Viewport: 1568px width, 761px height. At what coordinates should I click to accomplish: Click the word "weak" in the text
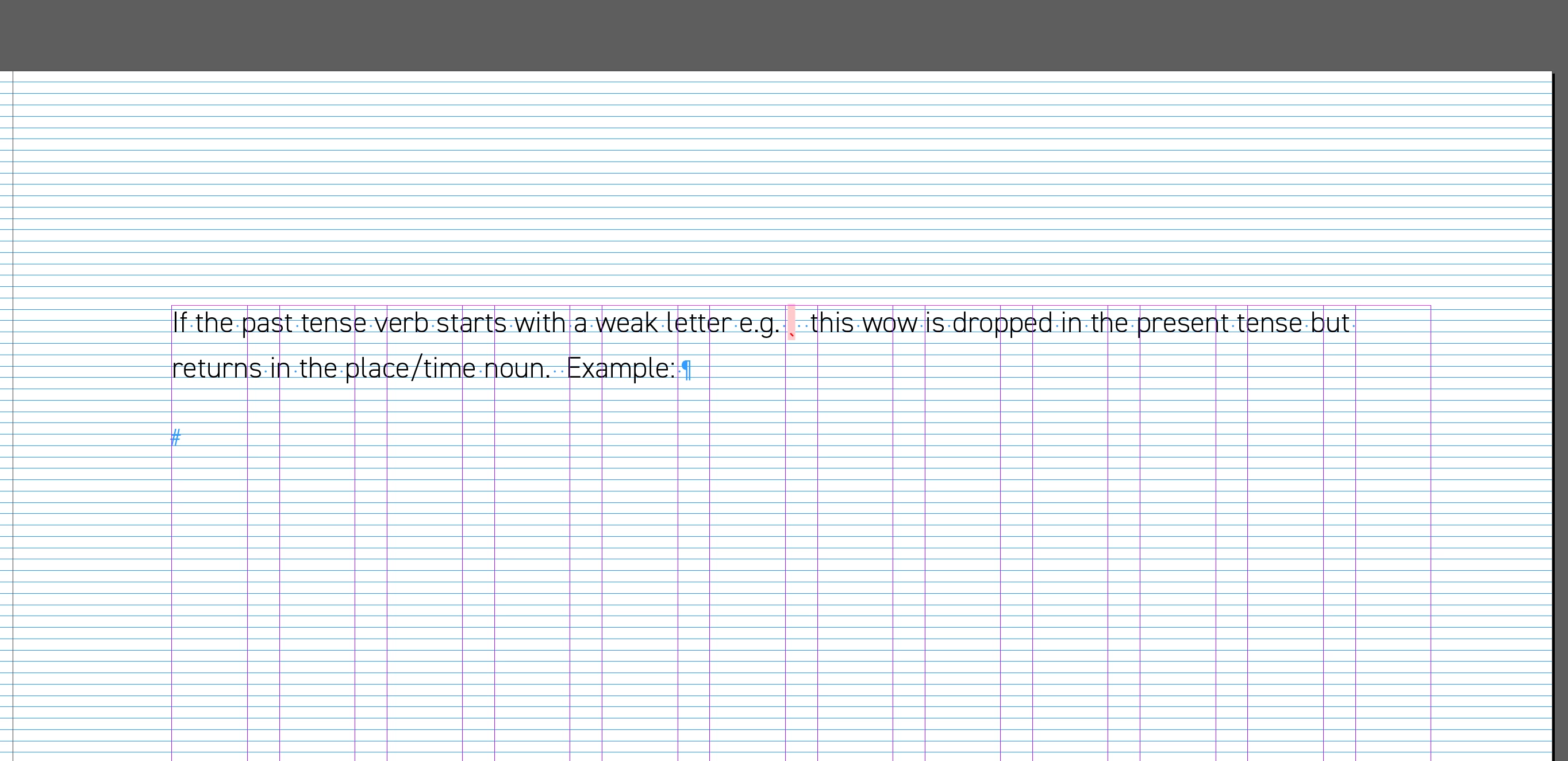[627, 322]
